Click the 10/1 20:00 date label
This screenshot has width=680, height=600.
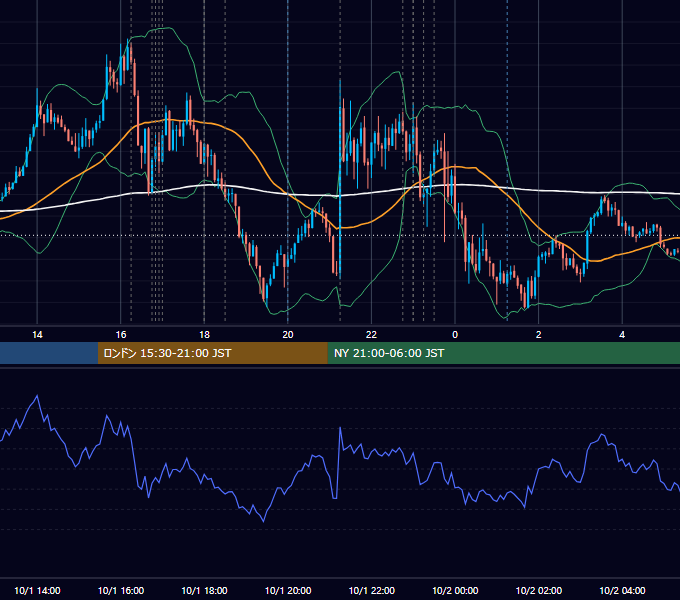288,590
